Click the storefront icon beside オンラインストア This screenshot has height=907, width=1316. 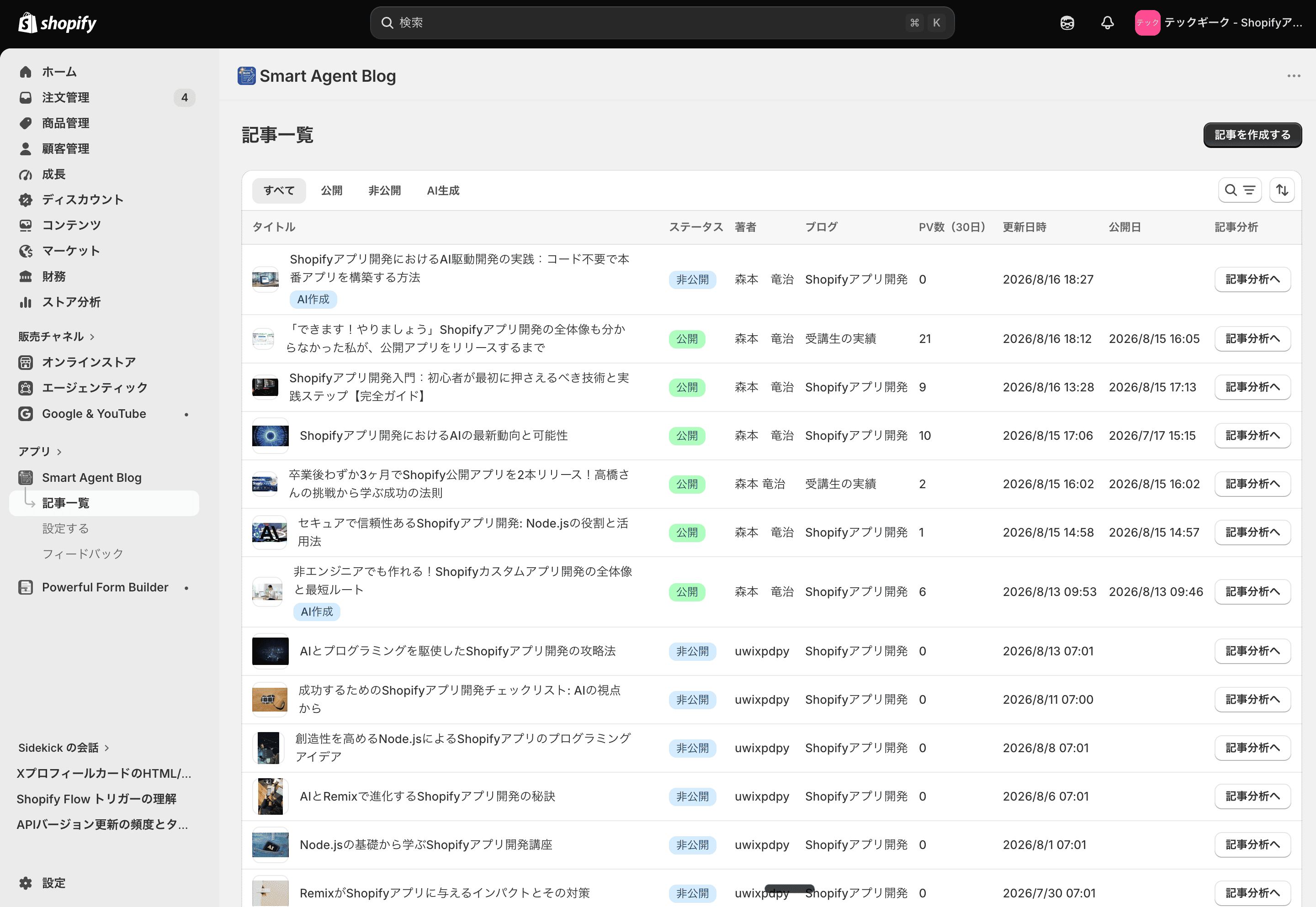[x=26, y=362]
